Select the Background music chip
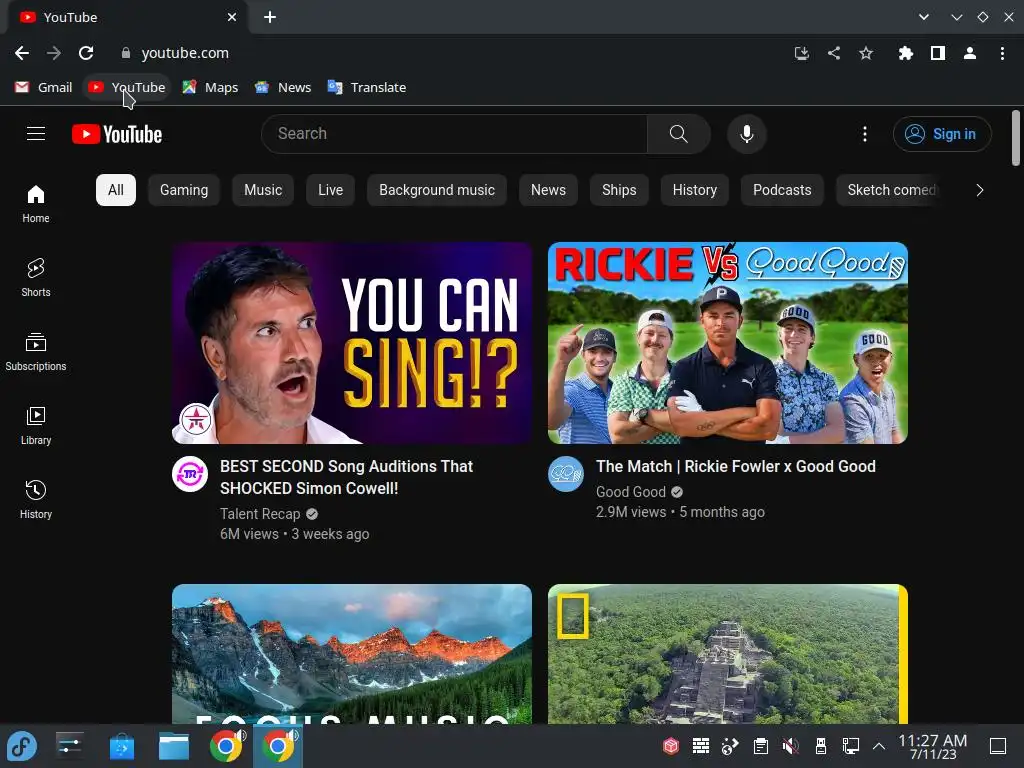The width and height of the screenshot is (1024, 768). 437,190
